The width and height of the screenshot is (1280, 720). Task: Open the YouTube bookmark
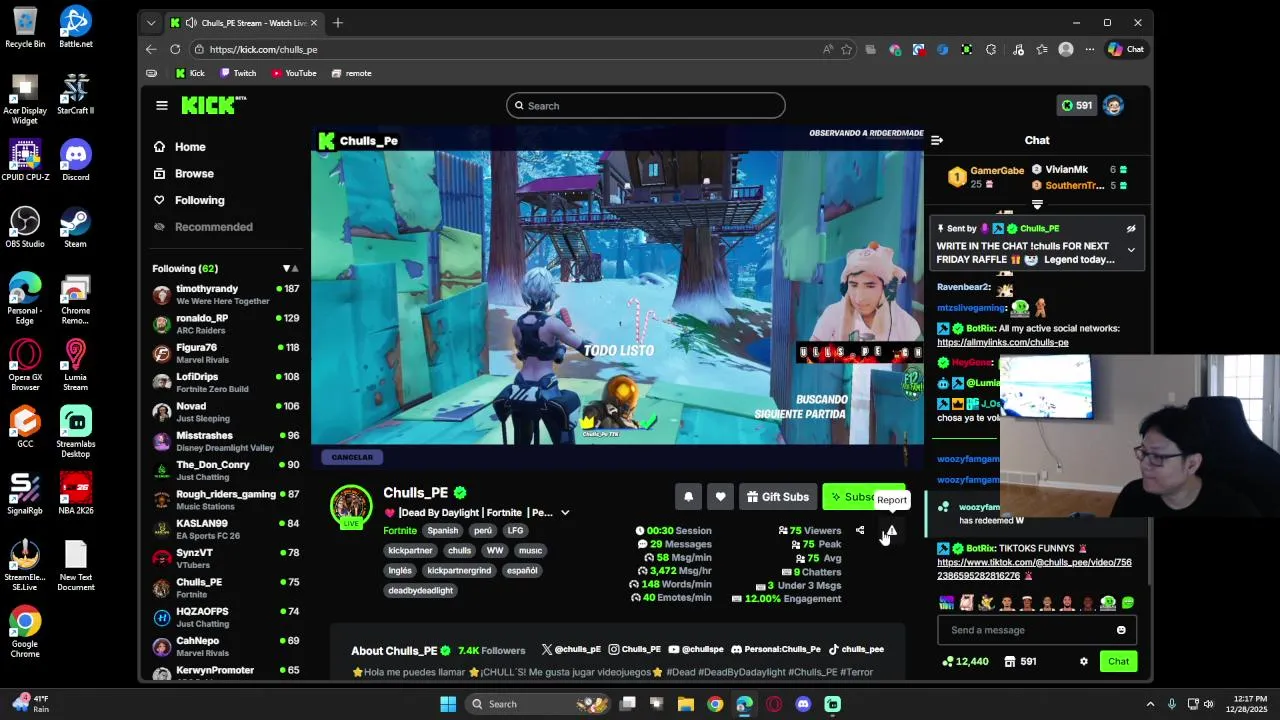tap(293, 73)
